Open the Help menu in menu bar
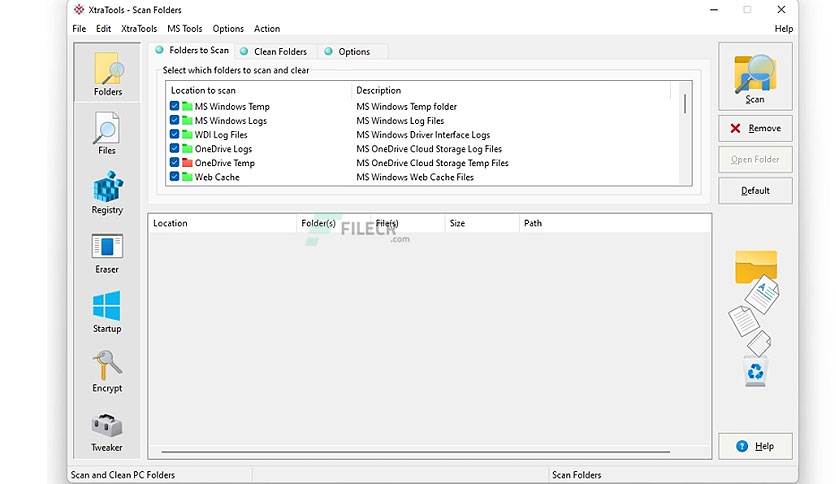 [x=783, y=29]
